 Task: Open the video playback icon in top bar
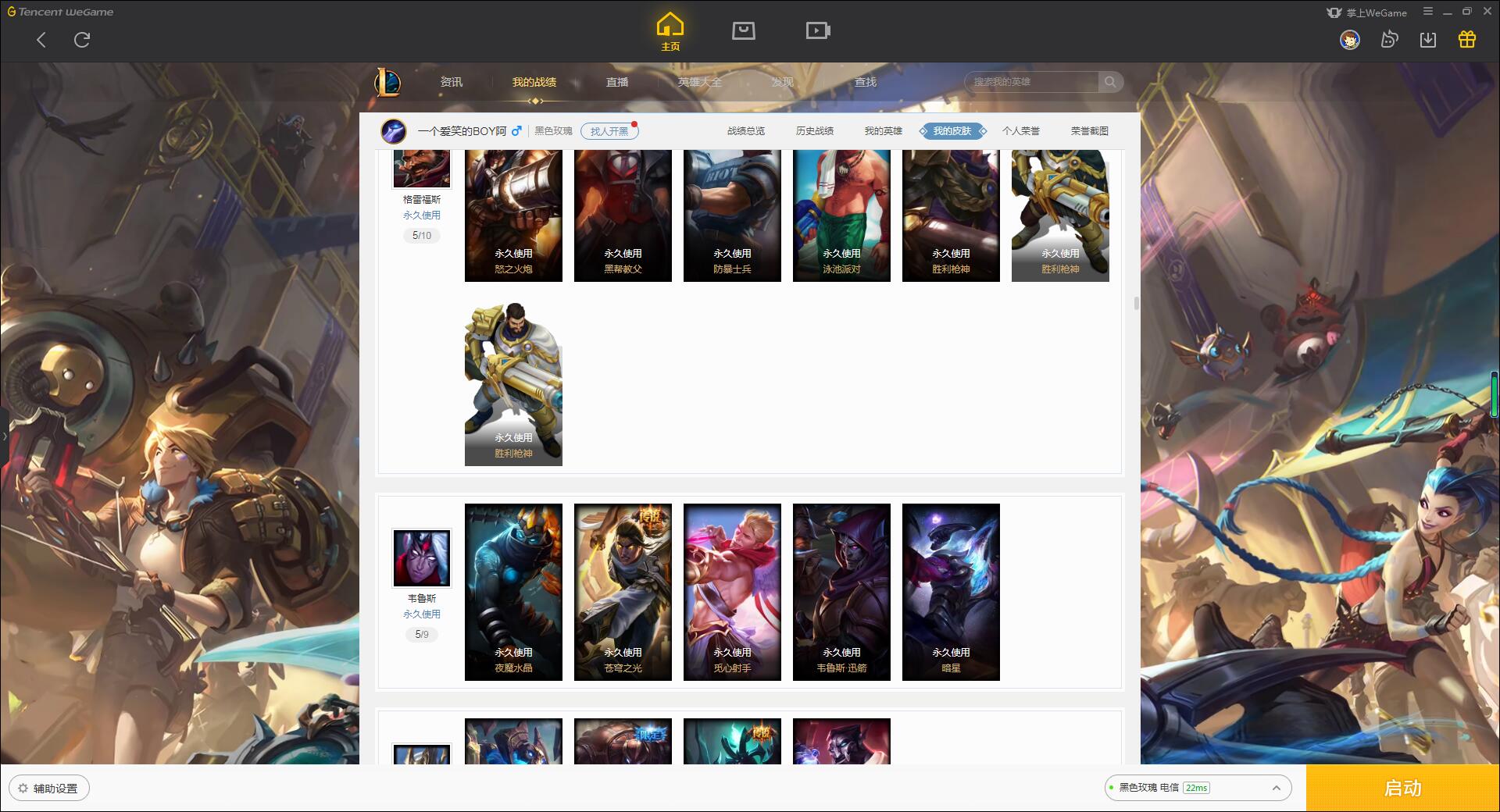click(818, 30)
